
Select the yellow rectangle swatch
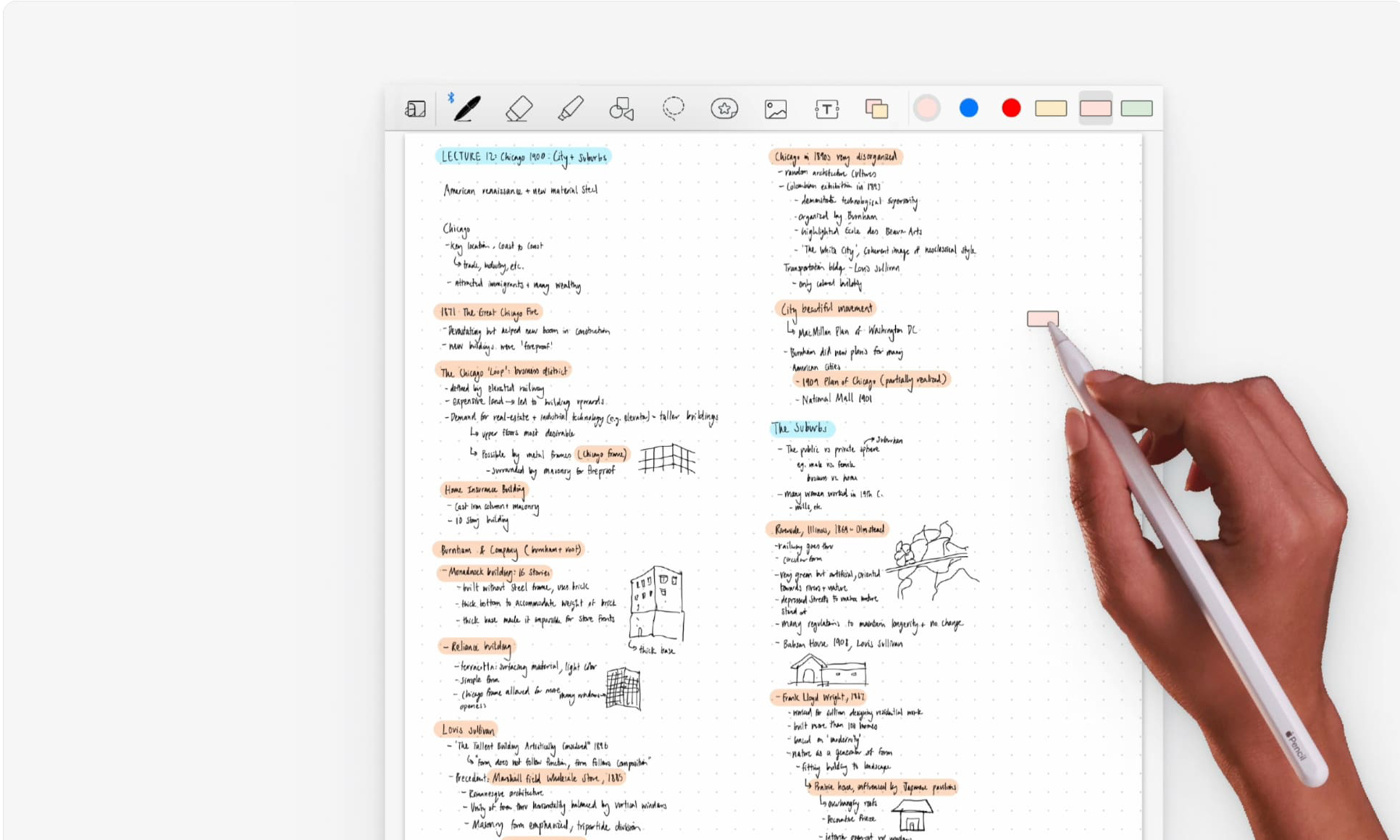pos(1051,109)
